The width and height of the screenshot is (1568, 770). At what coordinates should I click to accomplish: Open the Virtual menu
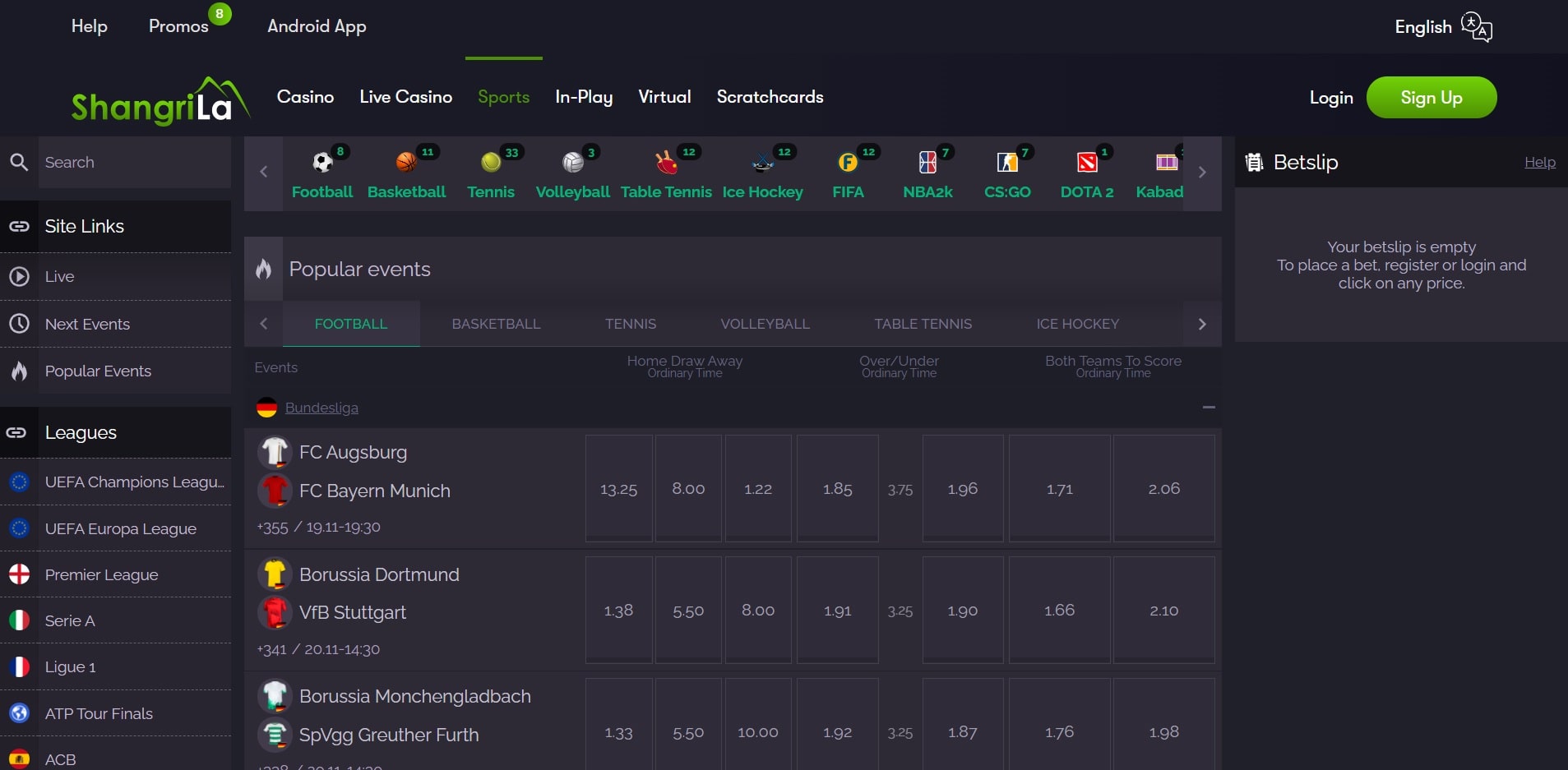click(664, 97)
